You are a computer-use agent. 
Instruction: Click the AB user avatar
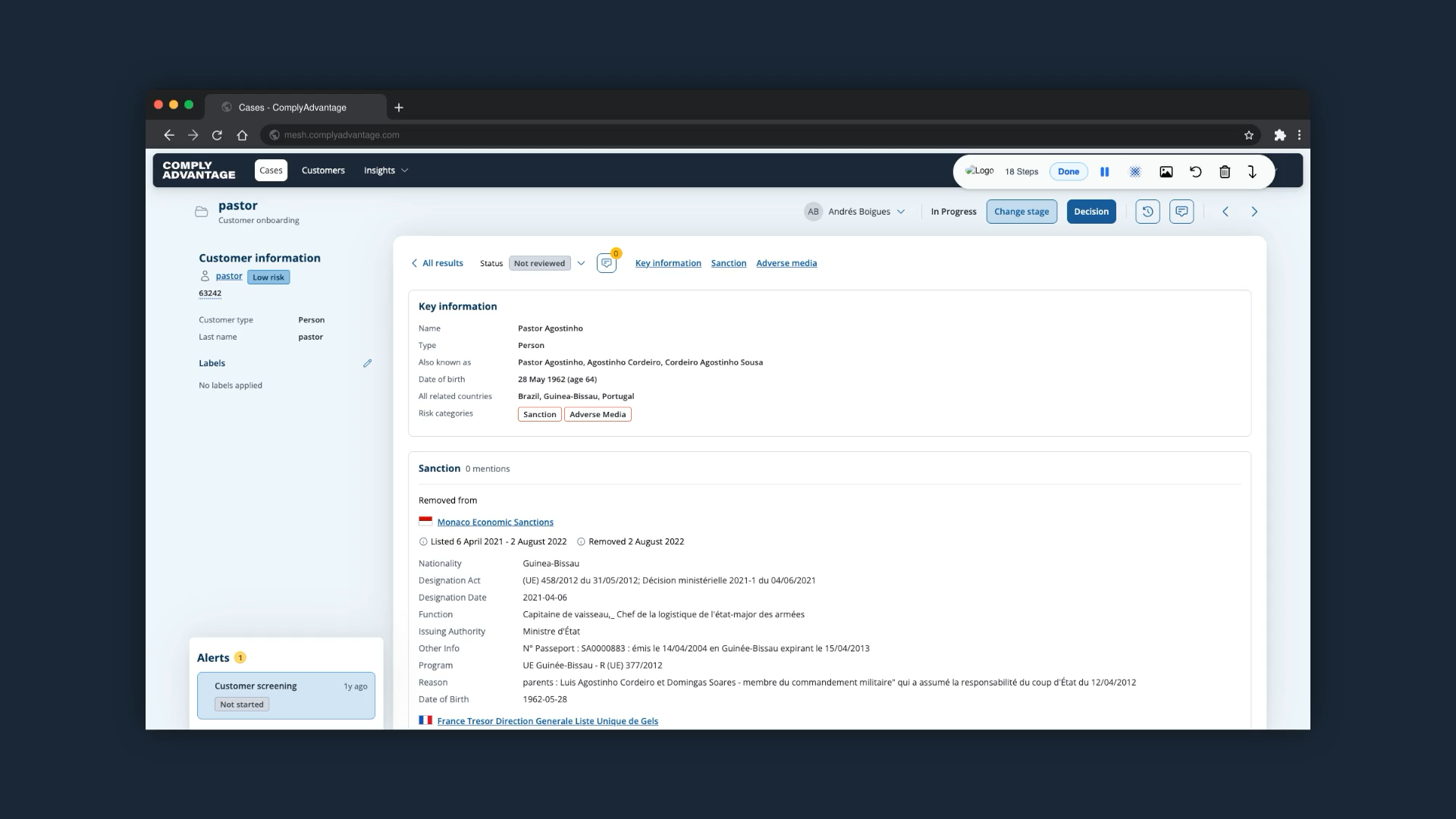[813, 212]
